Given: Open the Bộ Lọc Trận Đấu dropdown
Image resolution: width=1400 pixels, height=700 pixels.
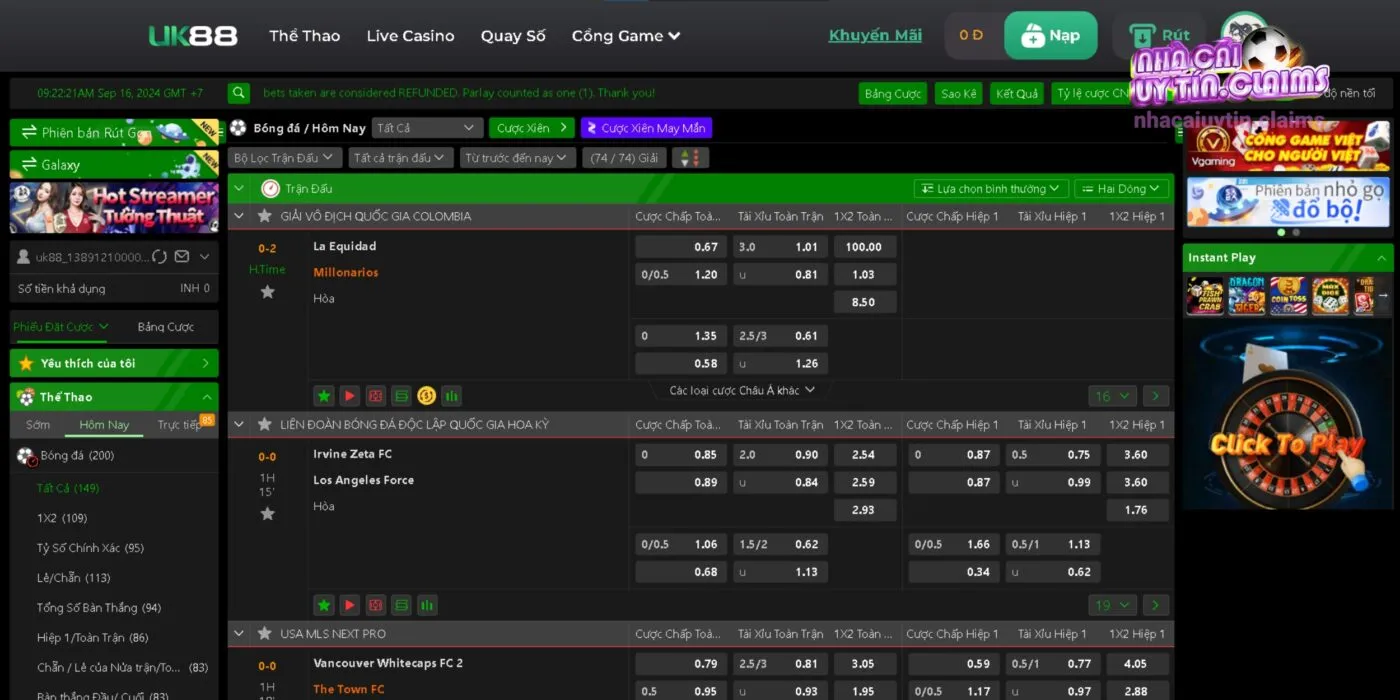Looking at the screenshot, I should [x=285, y=158].
